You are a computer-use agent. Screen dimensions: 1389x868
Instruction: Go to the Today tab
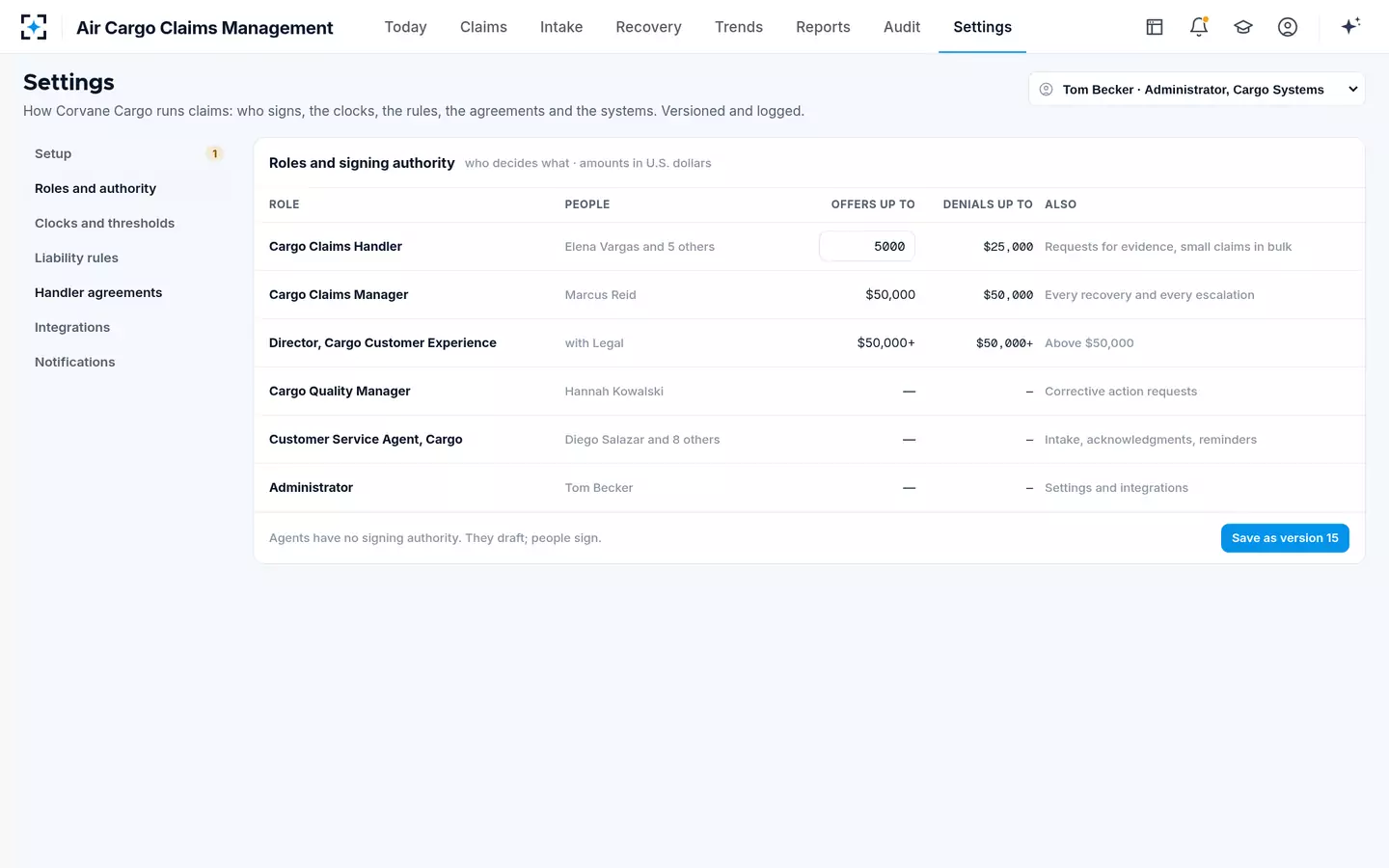click(x=405, y=27)
